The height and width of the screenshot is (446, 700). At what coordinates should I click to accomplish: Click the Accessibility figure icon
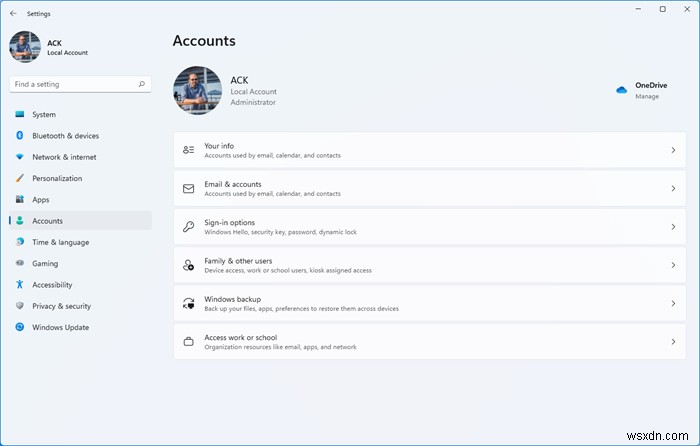[20, 284]
